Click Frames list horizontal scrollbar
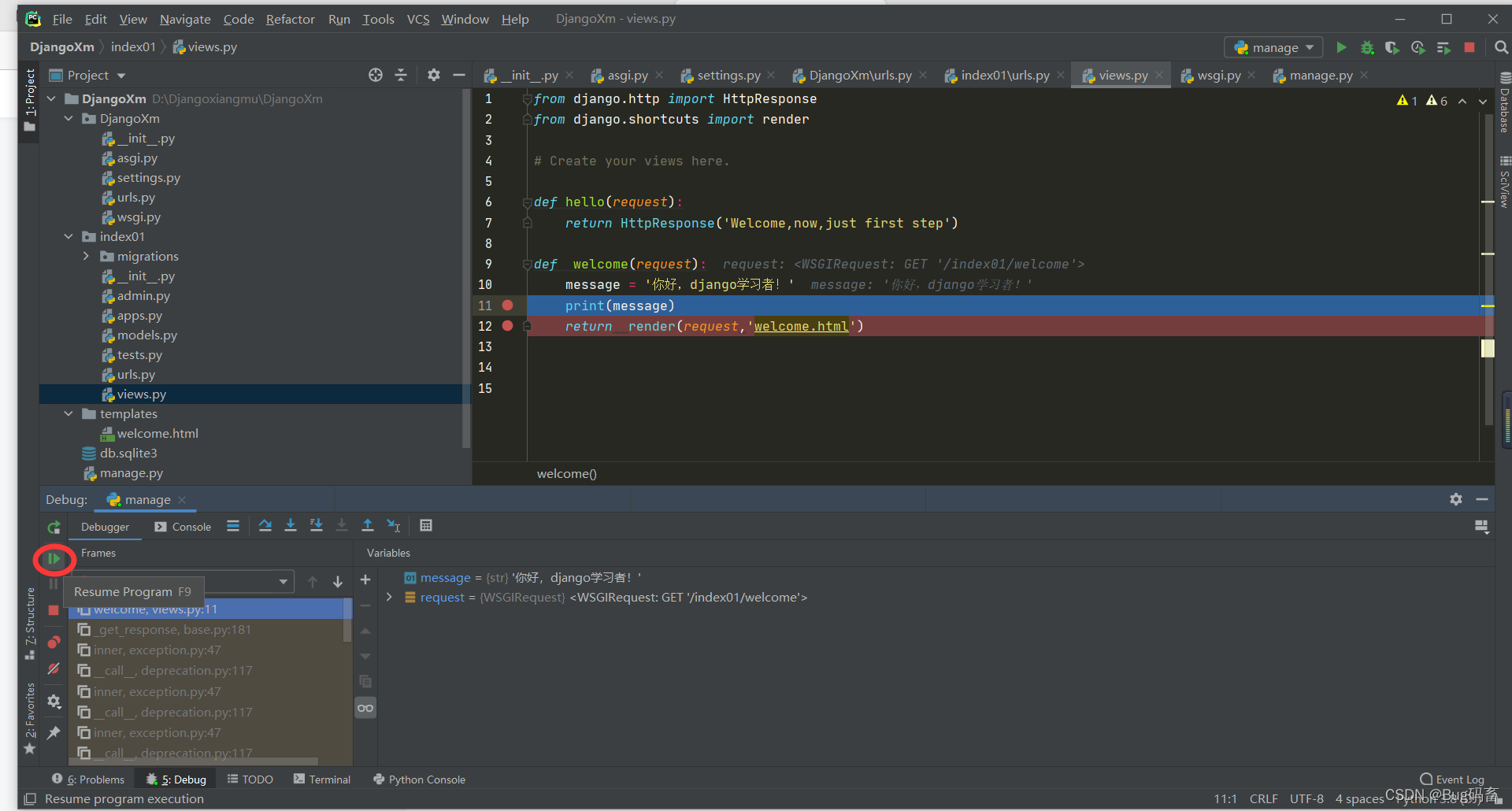 point(194,761)
